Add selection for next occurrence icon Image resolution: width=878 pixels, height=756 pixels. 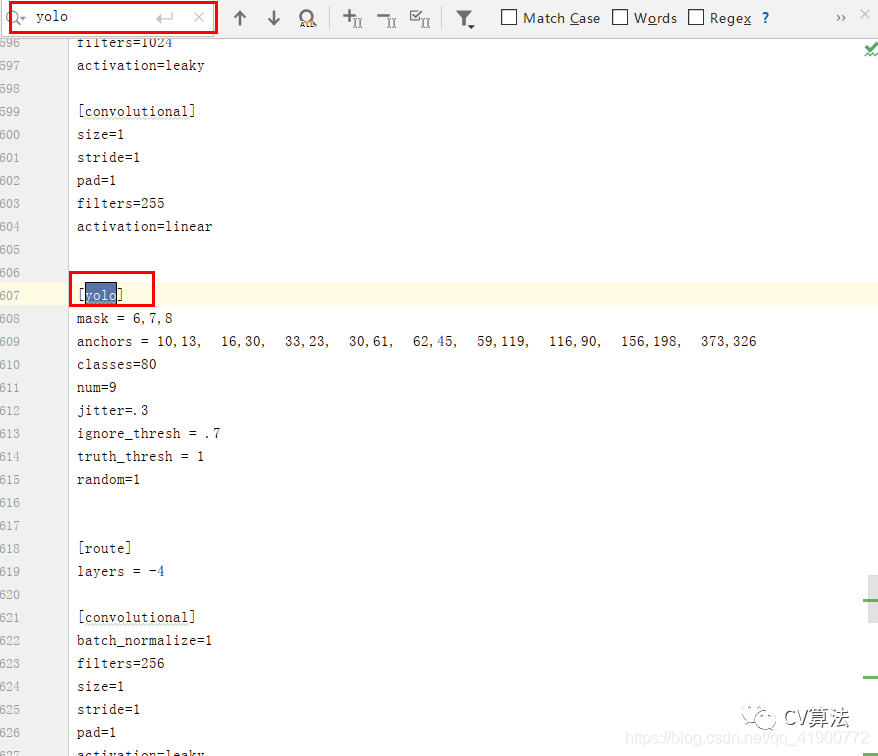(x=353, y=18)
